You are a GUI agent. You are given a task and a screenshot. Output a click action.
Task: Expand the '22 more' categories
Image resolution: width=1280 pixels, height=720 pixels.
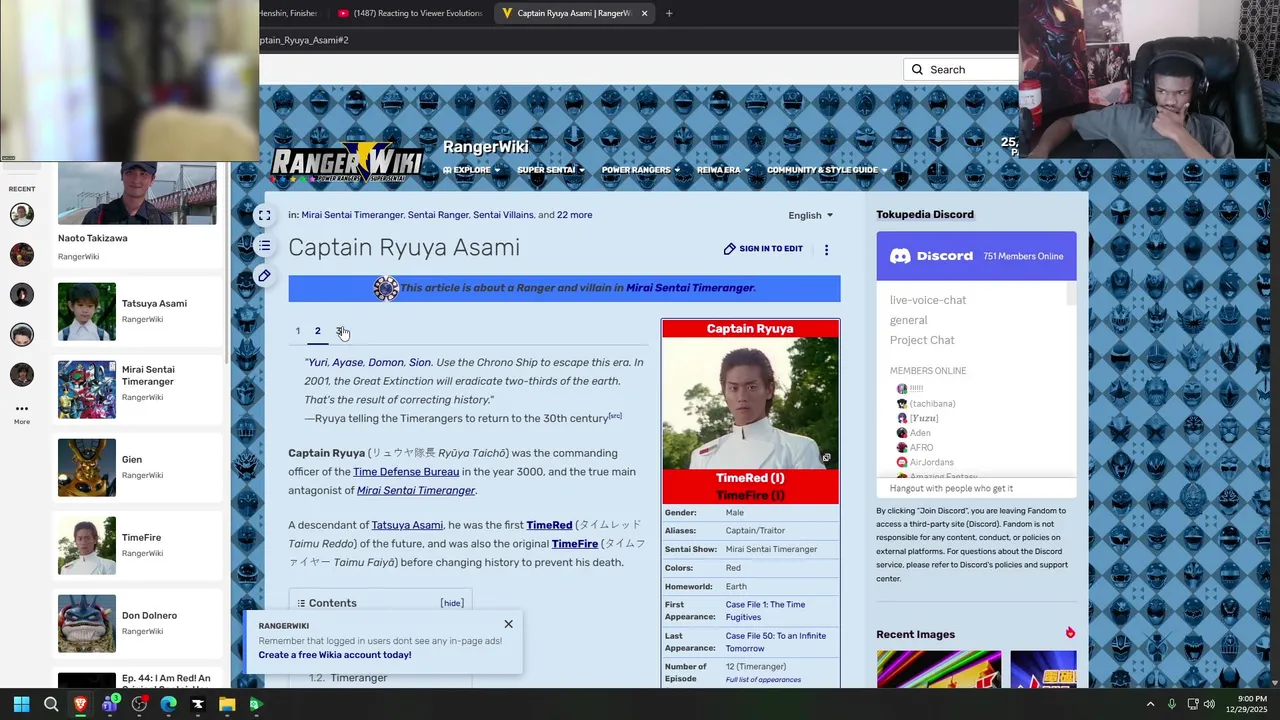pos(574,215)
